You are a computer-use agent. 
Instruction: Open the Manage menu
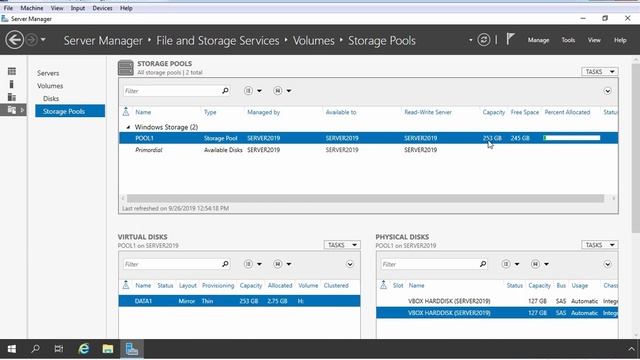pos(538,40)
